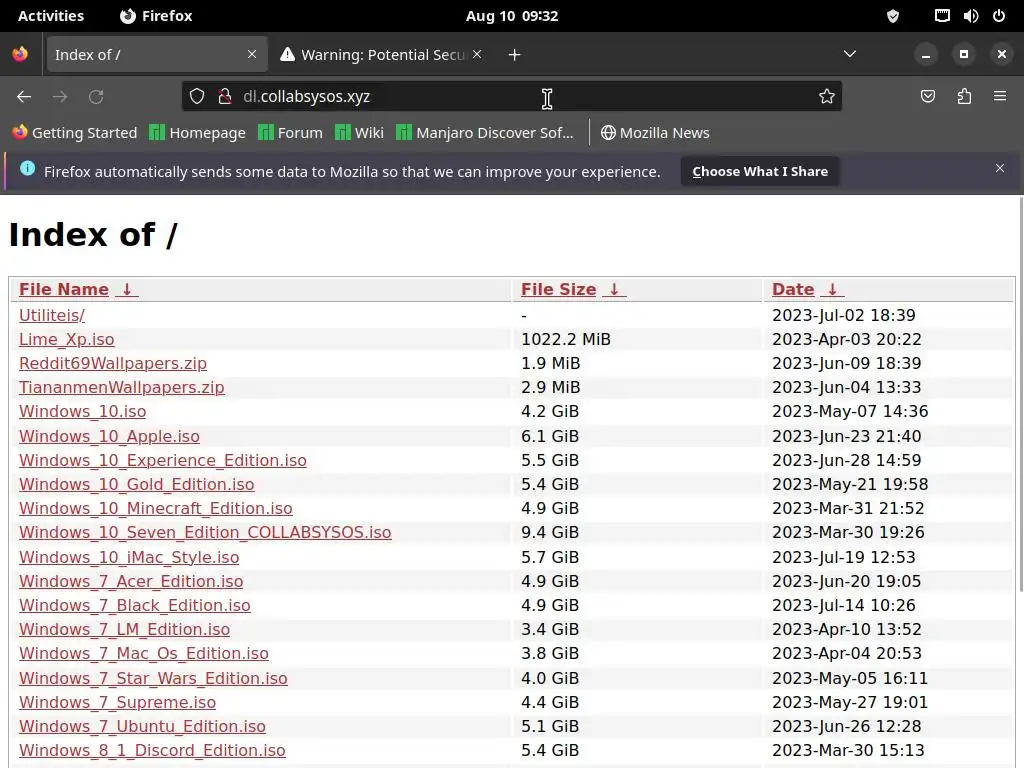1024x768 pixels.
Task: Click Windows_7_LM_Edition.iso link
Action: point(124,630)
